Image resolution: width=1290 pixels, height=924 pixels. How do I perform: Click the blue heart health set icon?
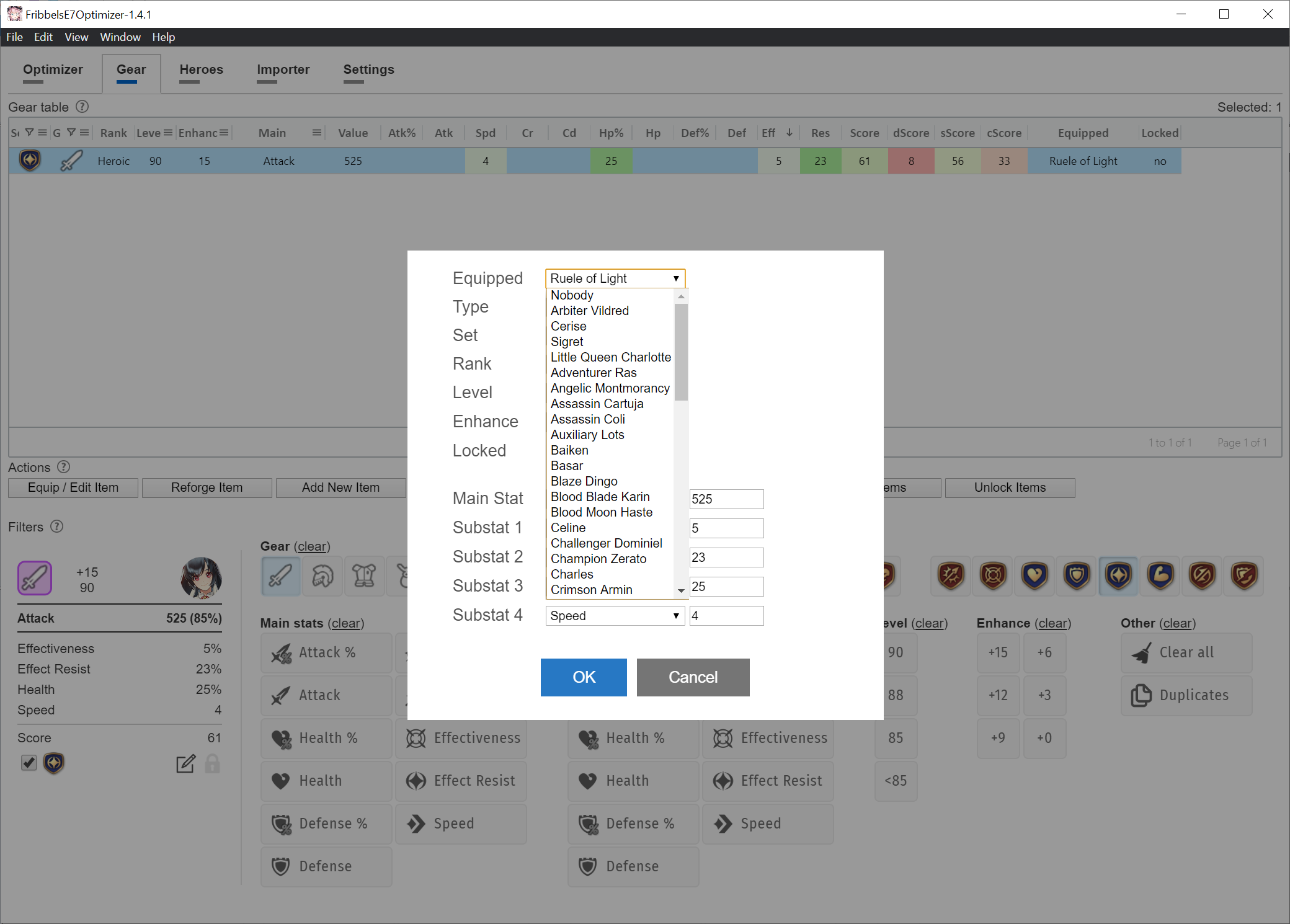click(1034, 576)
